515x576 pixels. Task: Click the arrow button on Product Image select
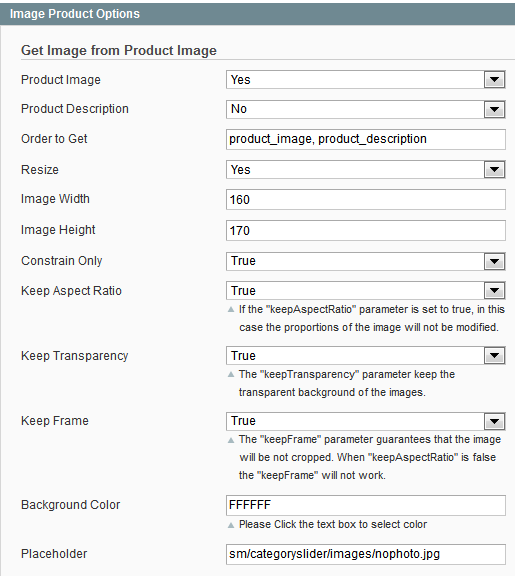[494, 80]
